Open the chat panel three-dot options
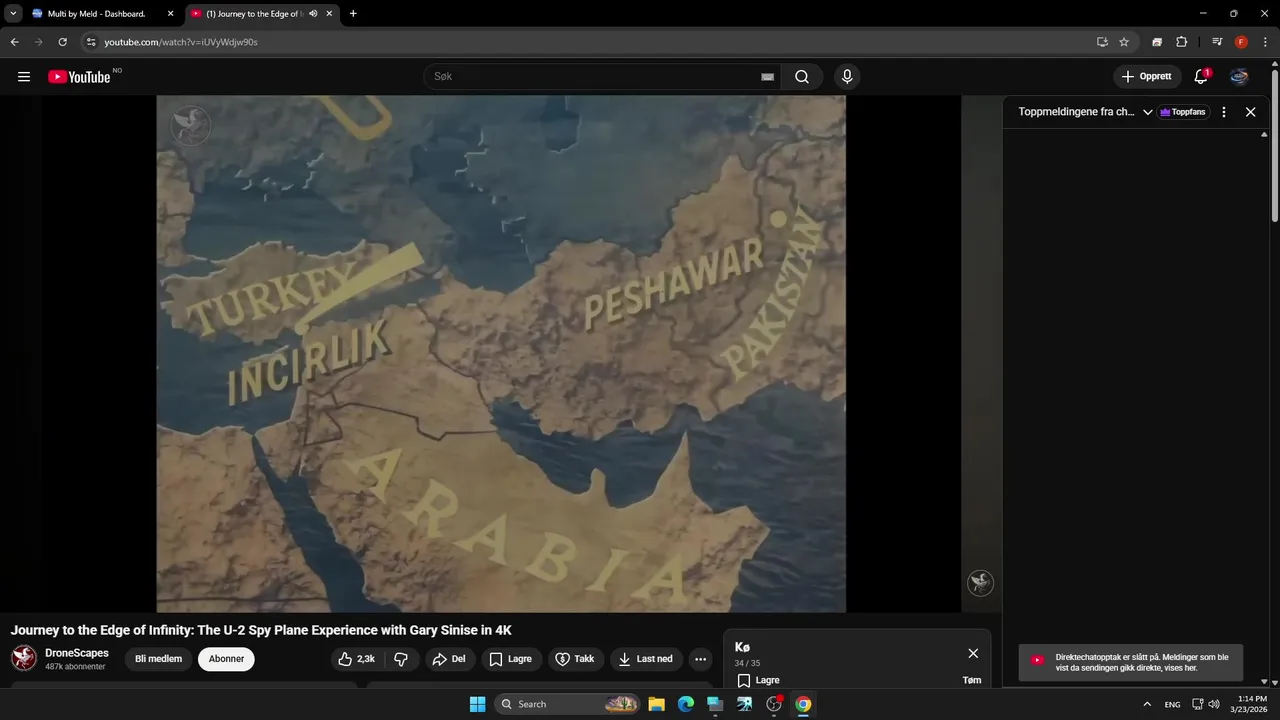Viewport: 1280px width, 720px height. click(x=1224, y=112)
